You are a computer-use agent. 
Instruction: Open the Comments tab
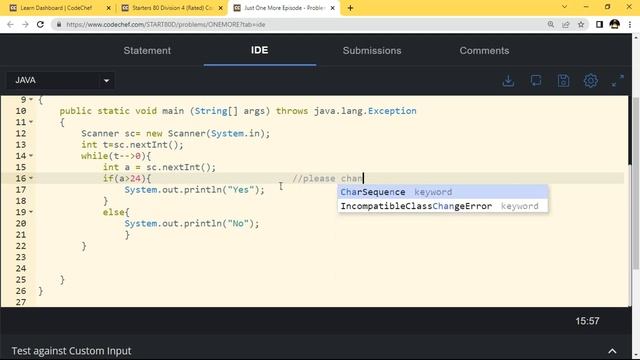pyautogui.click(x=484, y=51)
